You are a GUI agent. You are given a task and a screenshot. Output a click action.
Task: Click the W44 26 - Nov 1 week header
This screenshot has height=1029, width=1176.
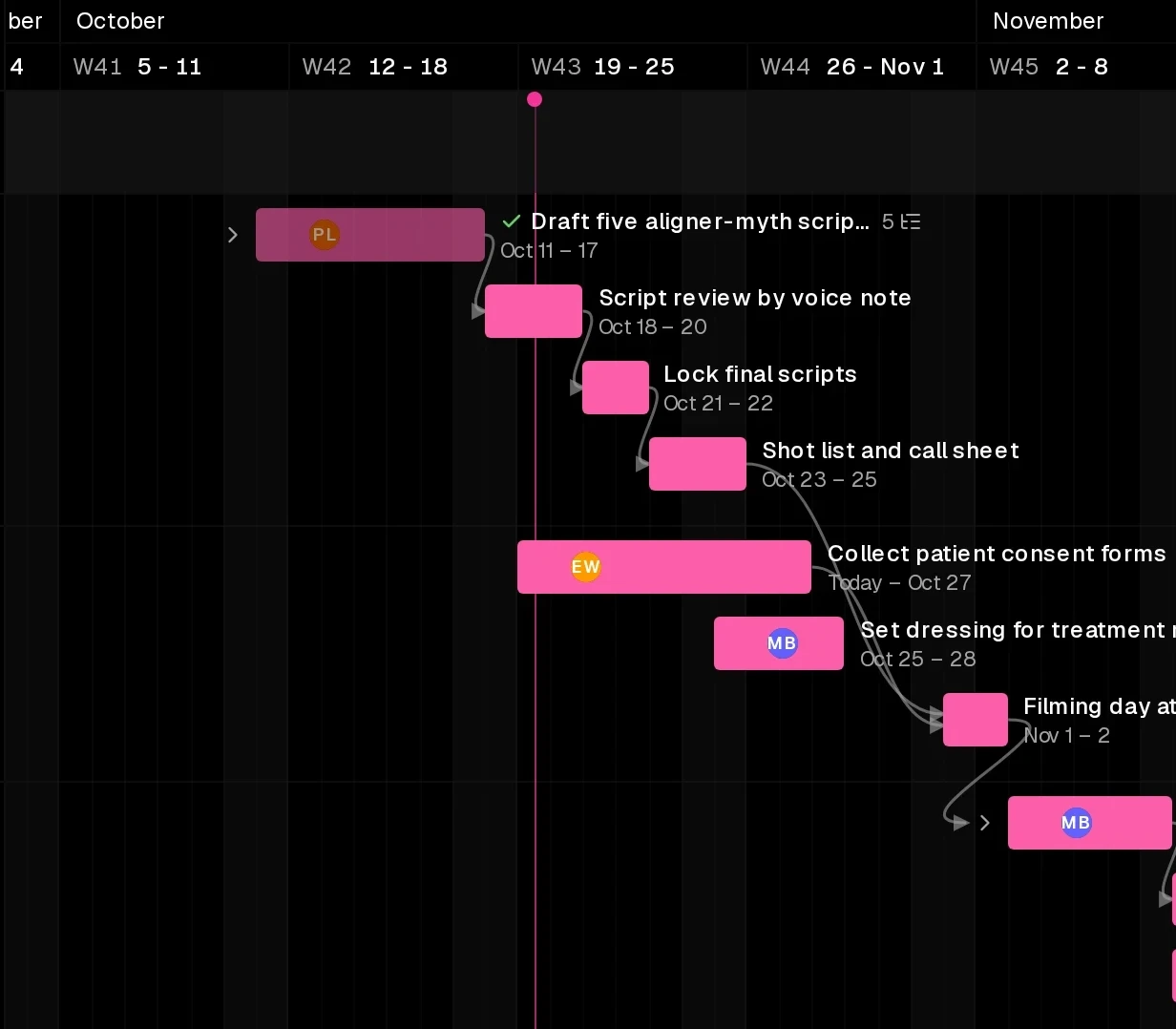(851, 67)
